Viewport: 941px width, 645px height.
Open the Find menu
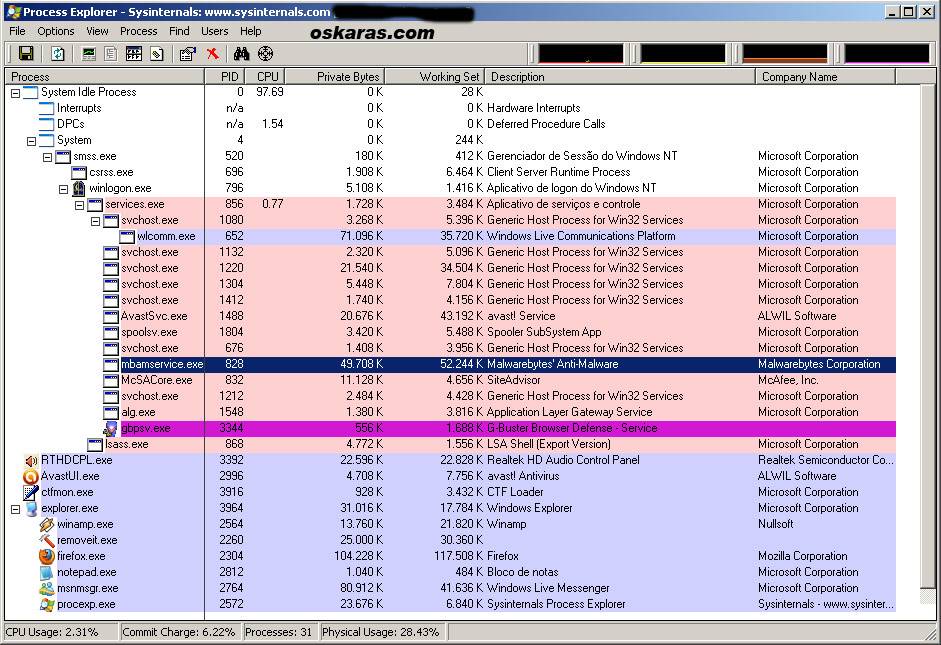pyautogui.click(x=179, y=31)
